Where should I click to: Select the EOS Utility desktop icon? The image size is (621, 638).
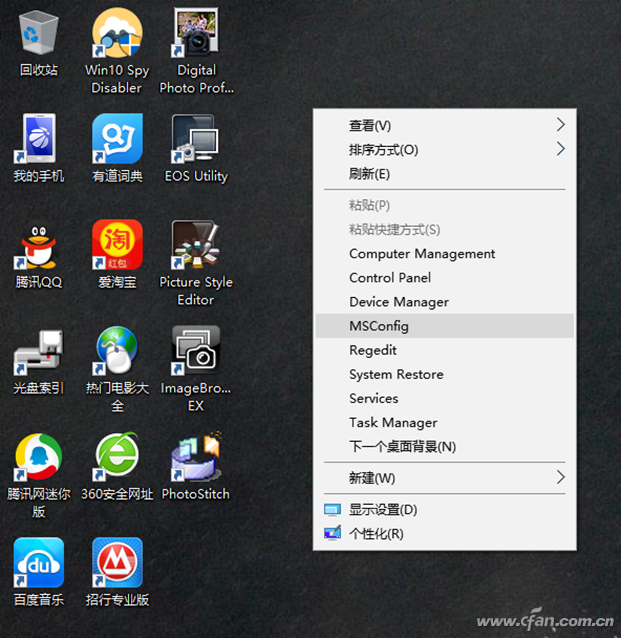coord(196,139)
